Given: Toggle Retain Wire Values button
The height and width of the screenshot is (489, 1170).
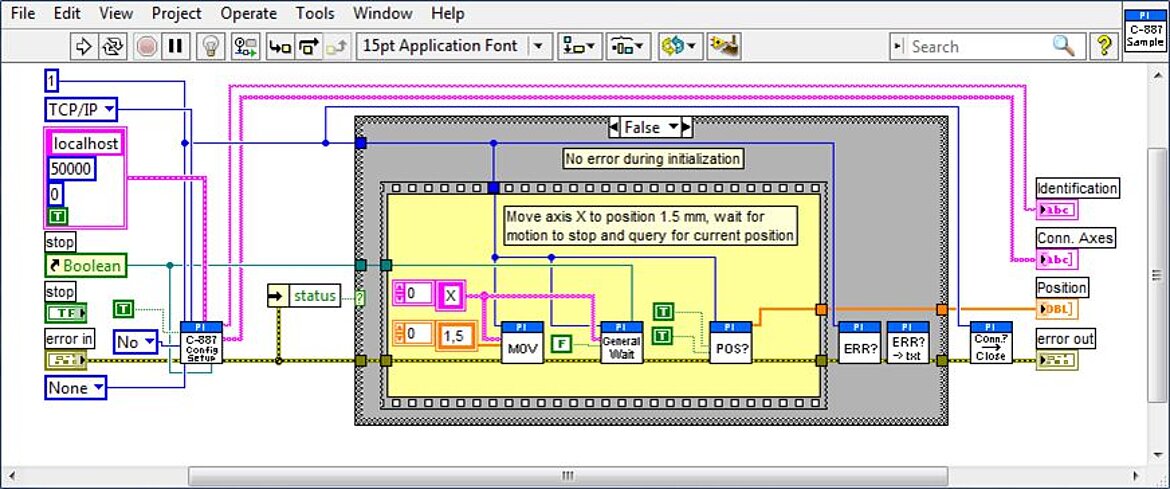Looking at the screenshot, I should (x=245, y=46).
